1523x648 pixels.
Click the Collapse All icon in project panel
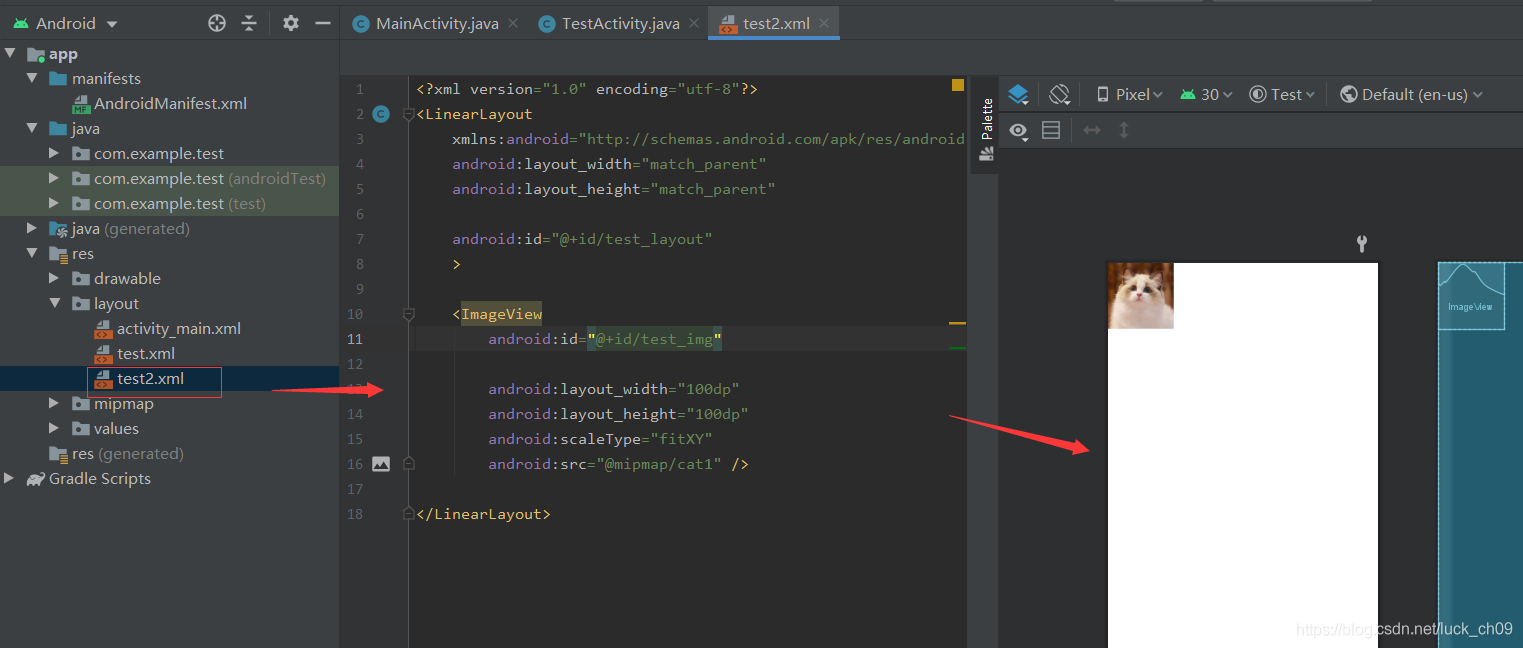point(249,23)
